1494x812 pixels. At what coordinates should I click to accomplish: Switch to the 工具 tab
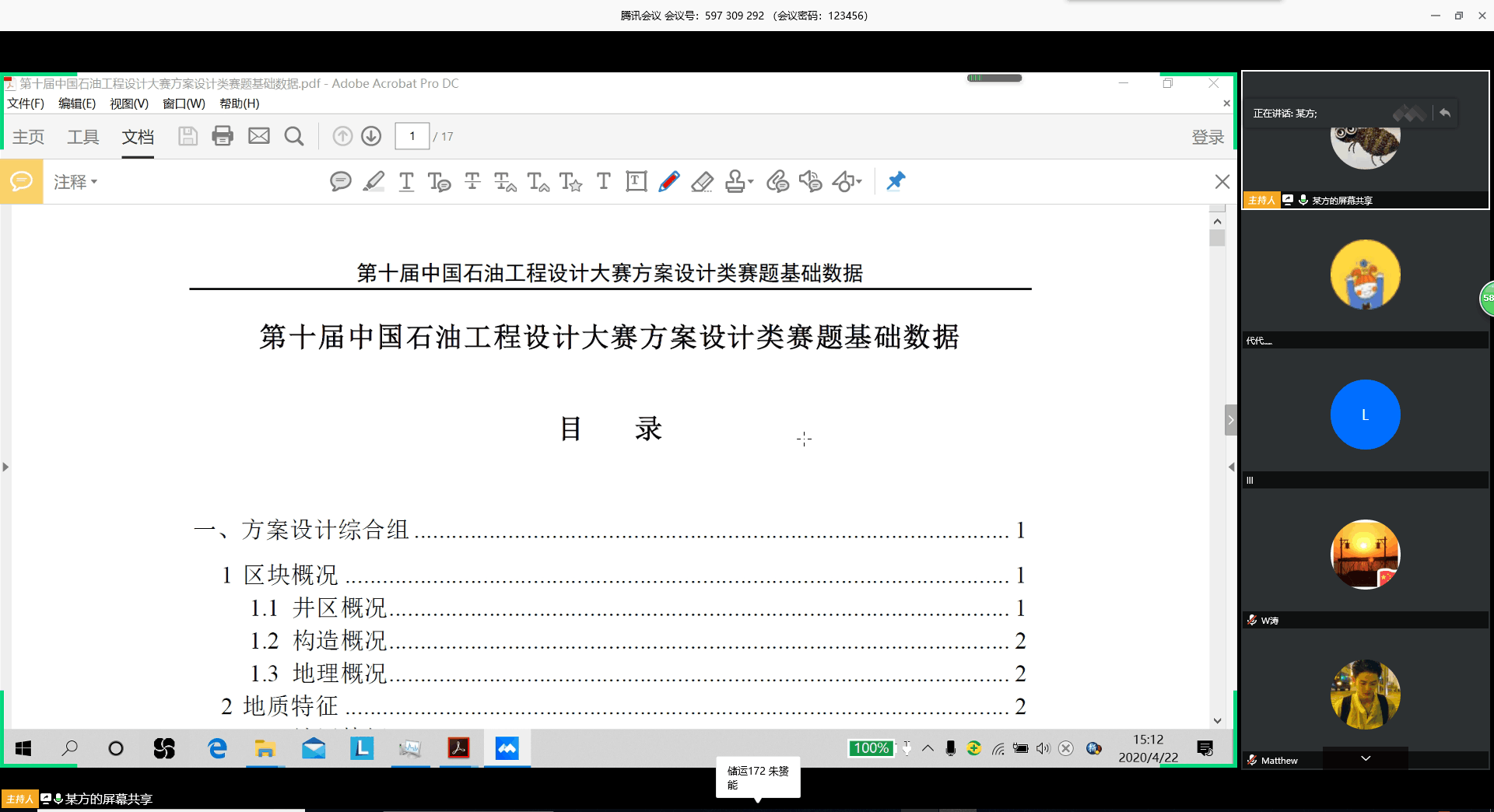(82, 137)
